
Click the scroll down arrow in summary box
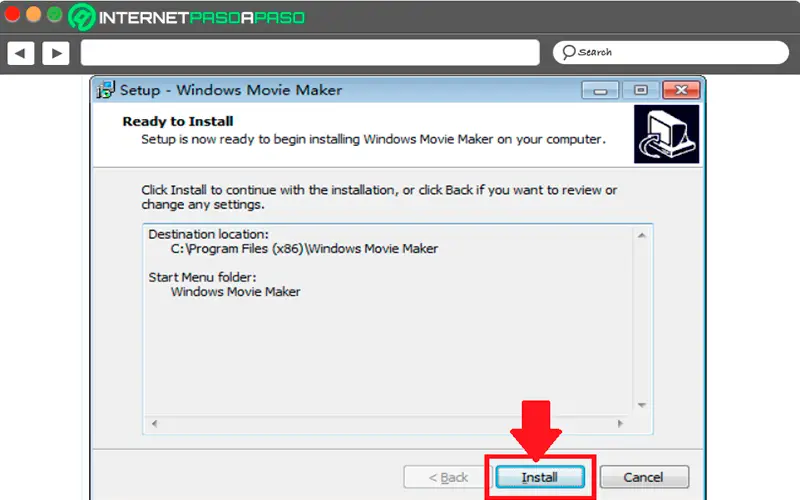point(642,405)
